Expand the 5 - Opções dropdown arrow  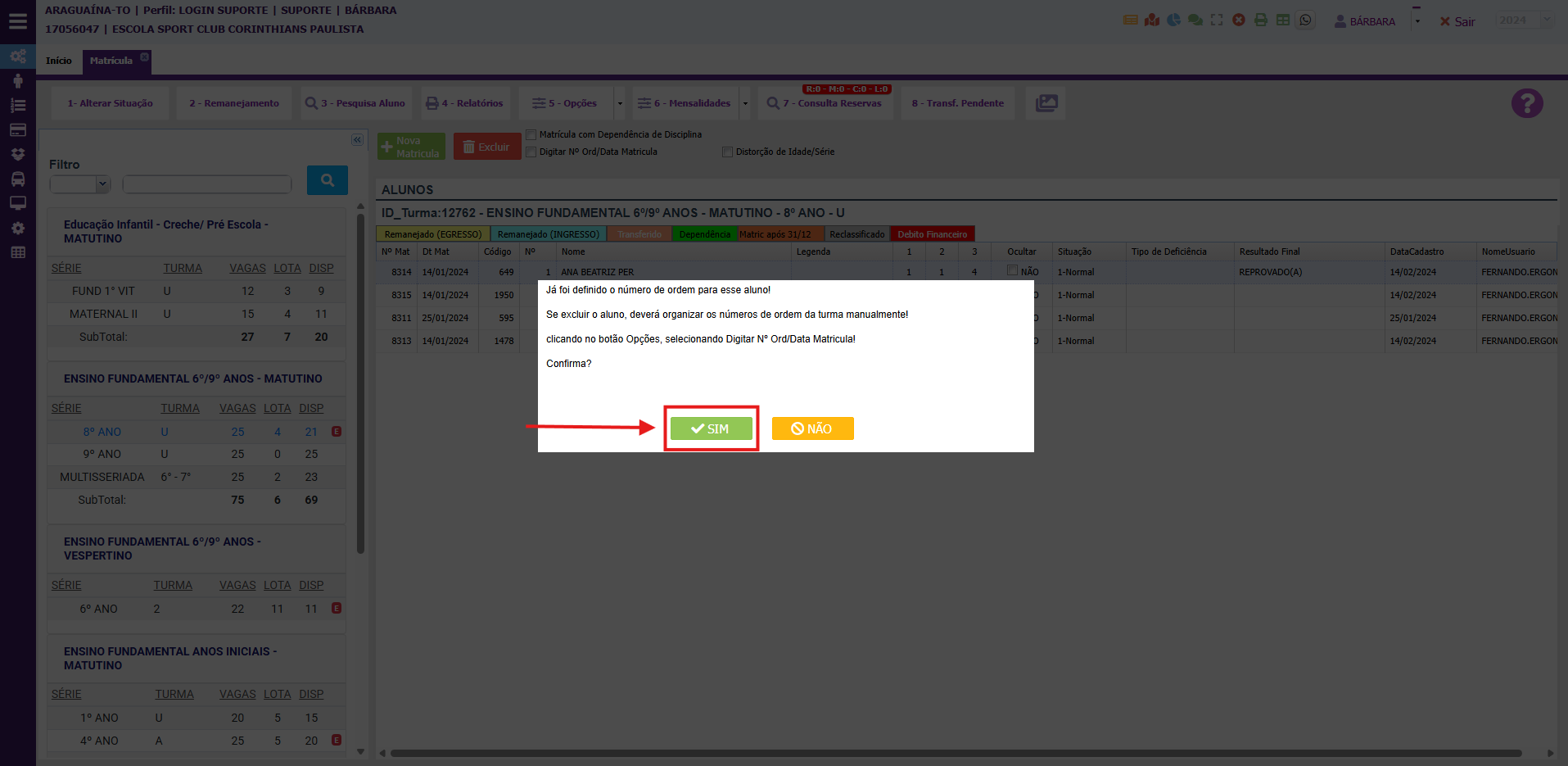tap(620, 103)
